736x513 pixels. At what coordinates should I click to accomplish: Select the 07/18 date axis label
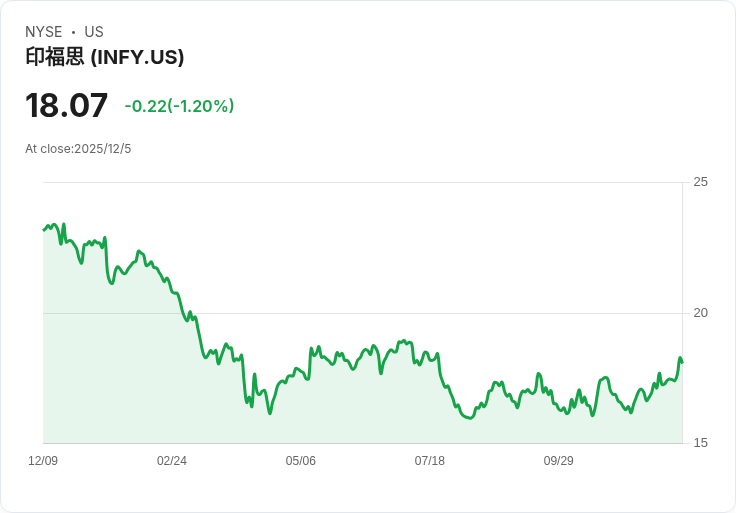click(429, 461)
